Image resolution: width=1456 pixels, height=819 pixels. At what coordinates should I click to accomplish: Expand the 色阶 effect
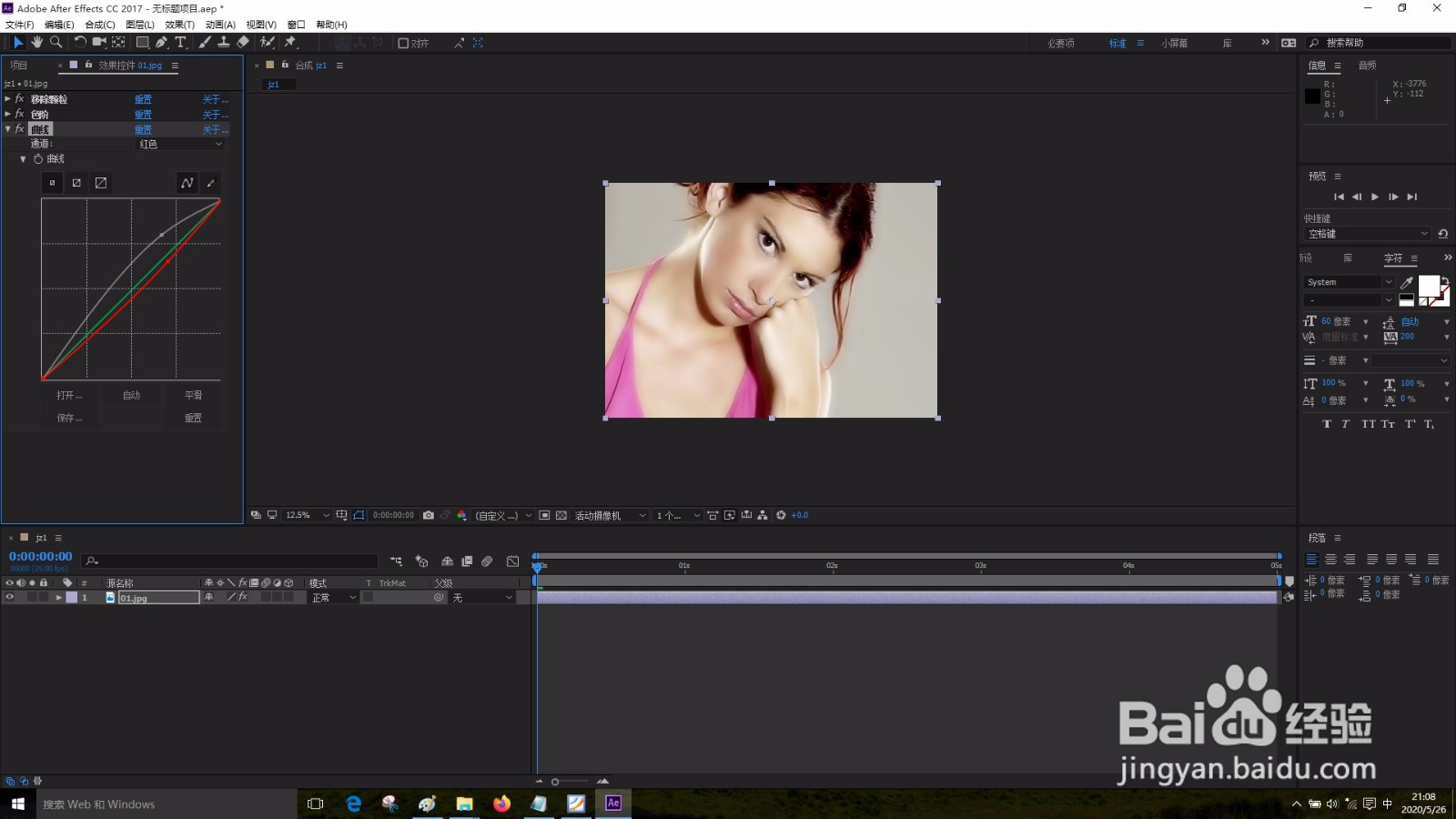click(x=8, y=114)
